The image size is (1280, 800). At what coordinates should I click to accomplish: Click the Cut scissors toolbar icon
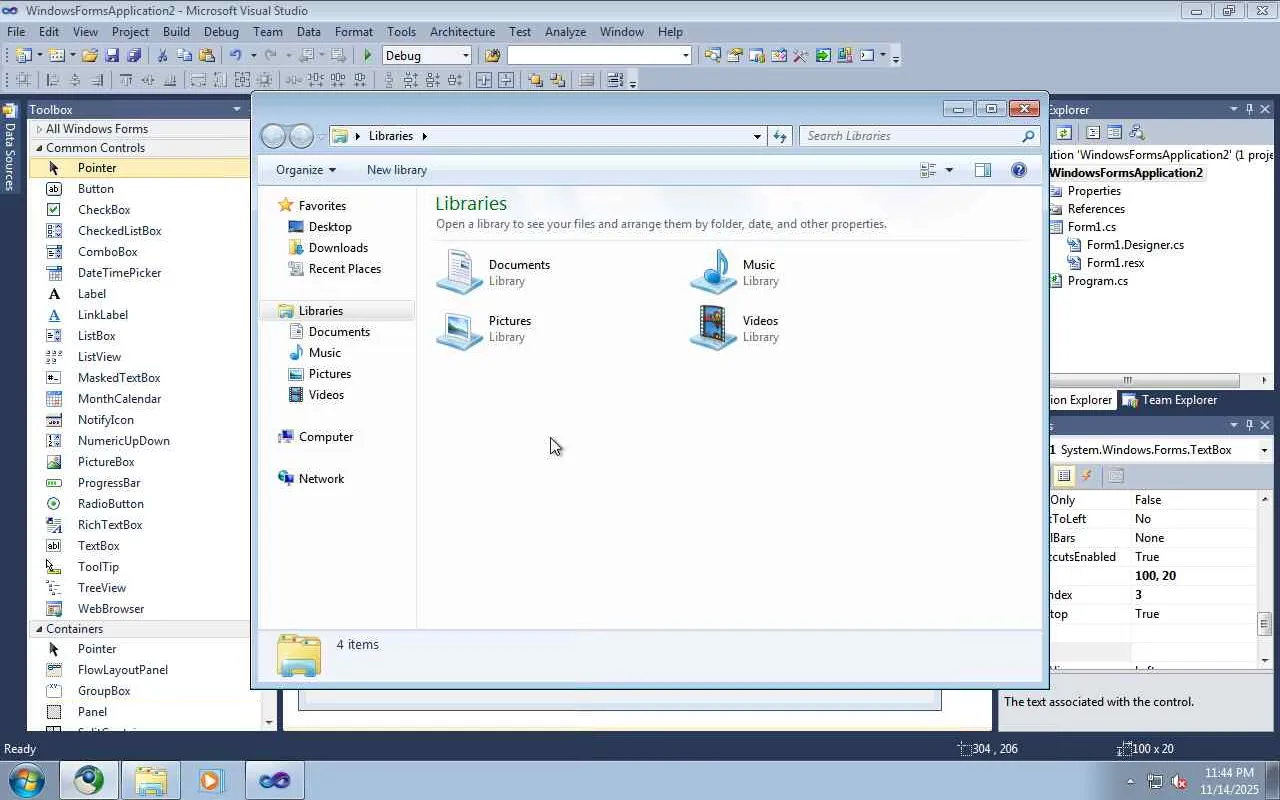tap(163, 56)
